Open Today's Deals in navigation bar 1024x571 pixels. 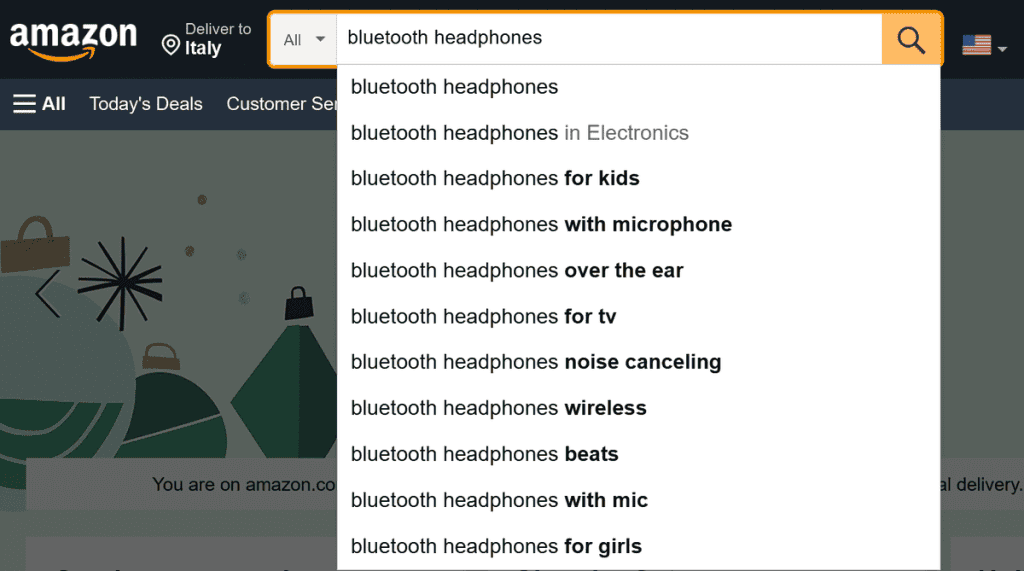point(146,104)
